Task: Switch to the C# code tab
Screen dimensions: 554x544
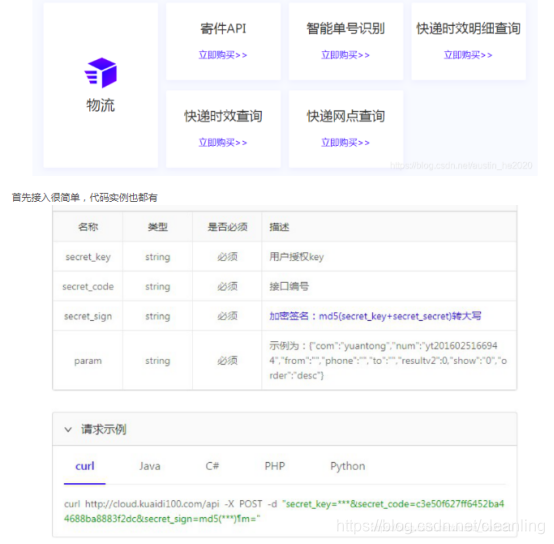Action: pyautogui.click(x=212, y=466)
